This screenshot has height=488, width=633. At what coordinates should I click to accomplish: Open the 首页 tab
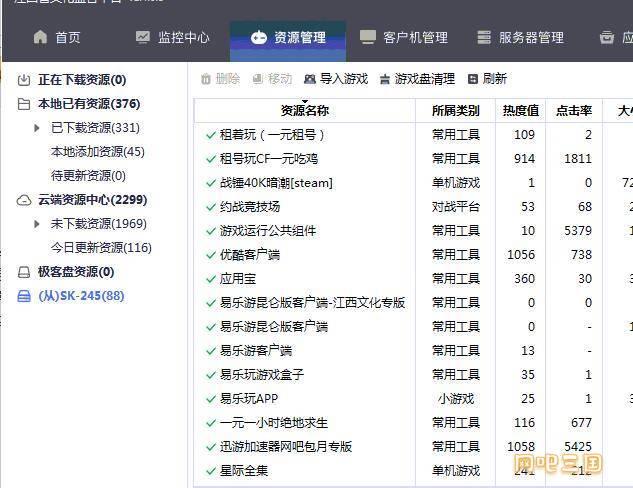click(57, 38)
